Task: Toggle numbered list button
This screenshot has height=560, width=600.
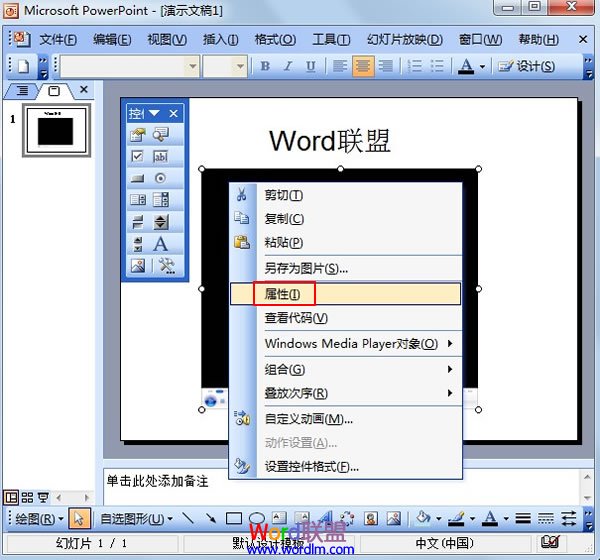Action: 415,66
